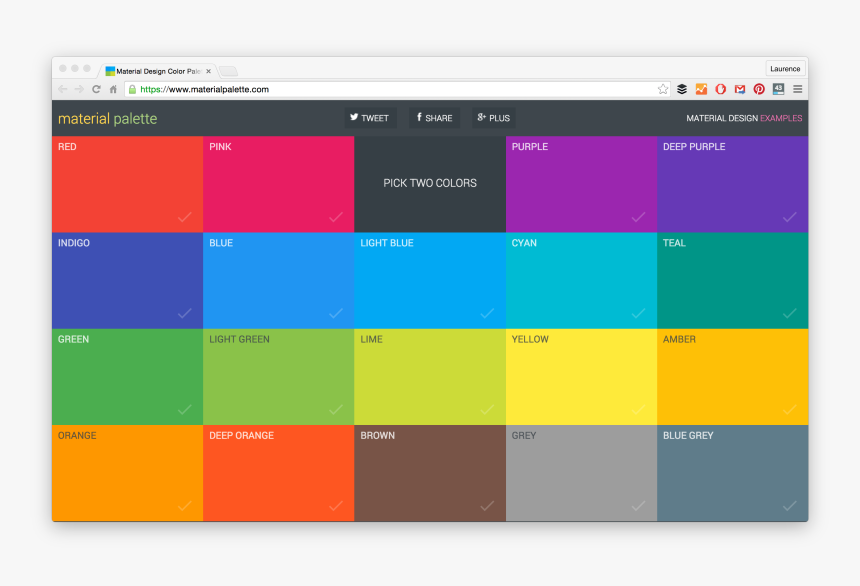
Task: Click the forward navigation arrow
Action: [x=79, y=89]
